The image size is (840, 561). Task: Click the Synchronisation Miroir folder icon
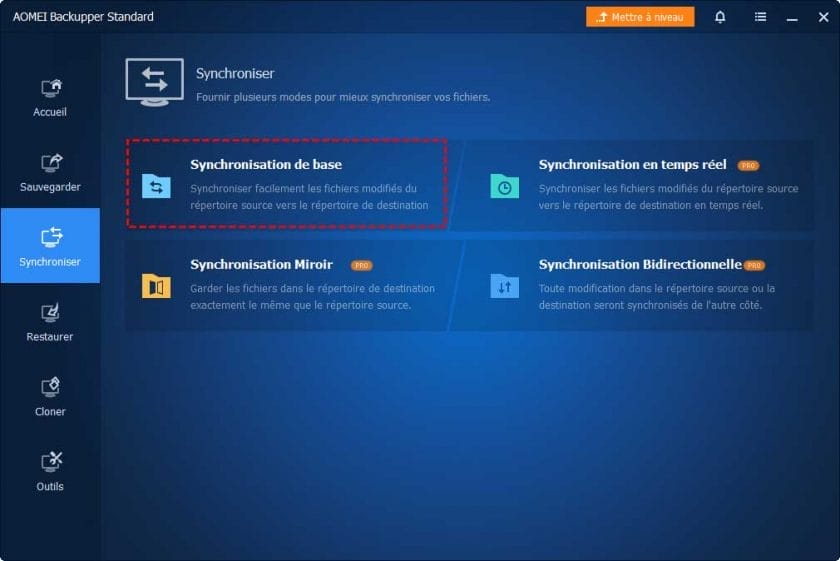tap(156, 286)
